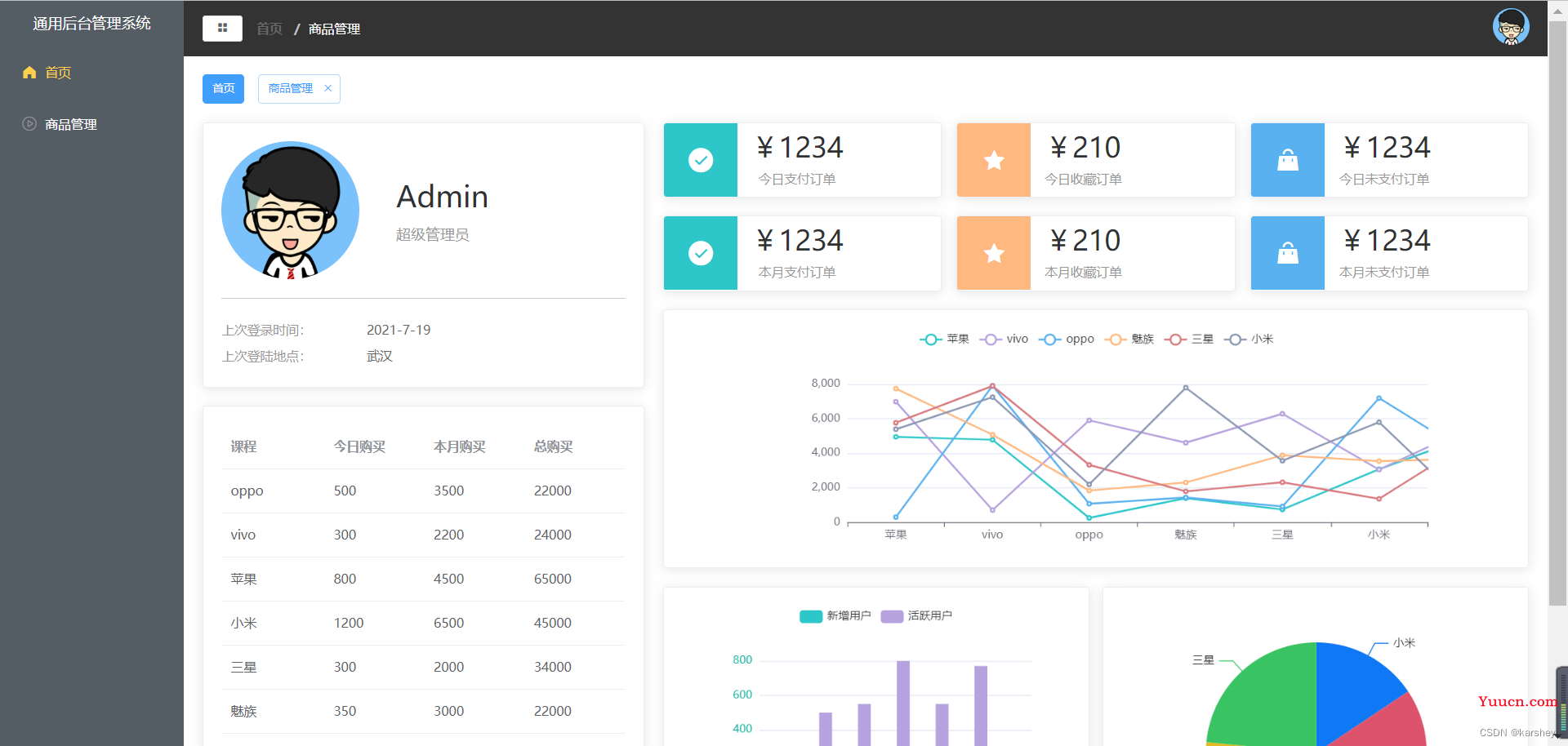Click 三星 pie chart label

1203,659
